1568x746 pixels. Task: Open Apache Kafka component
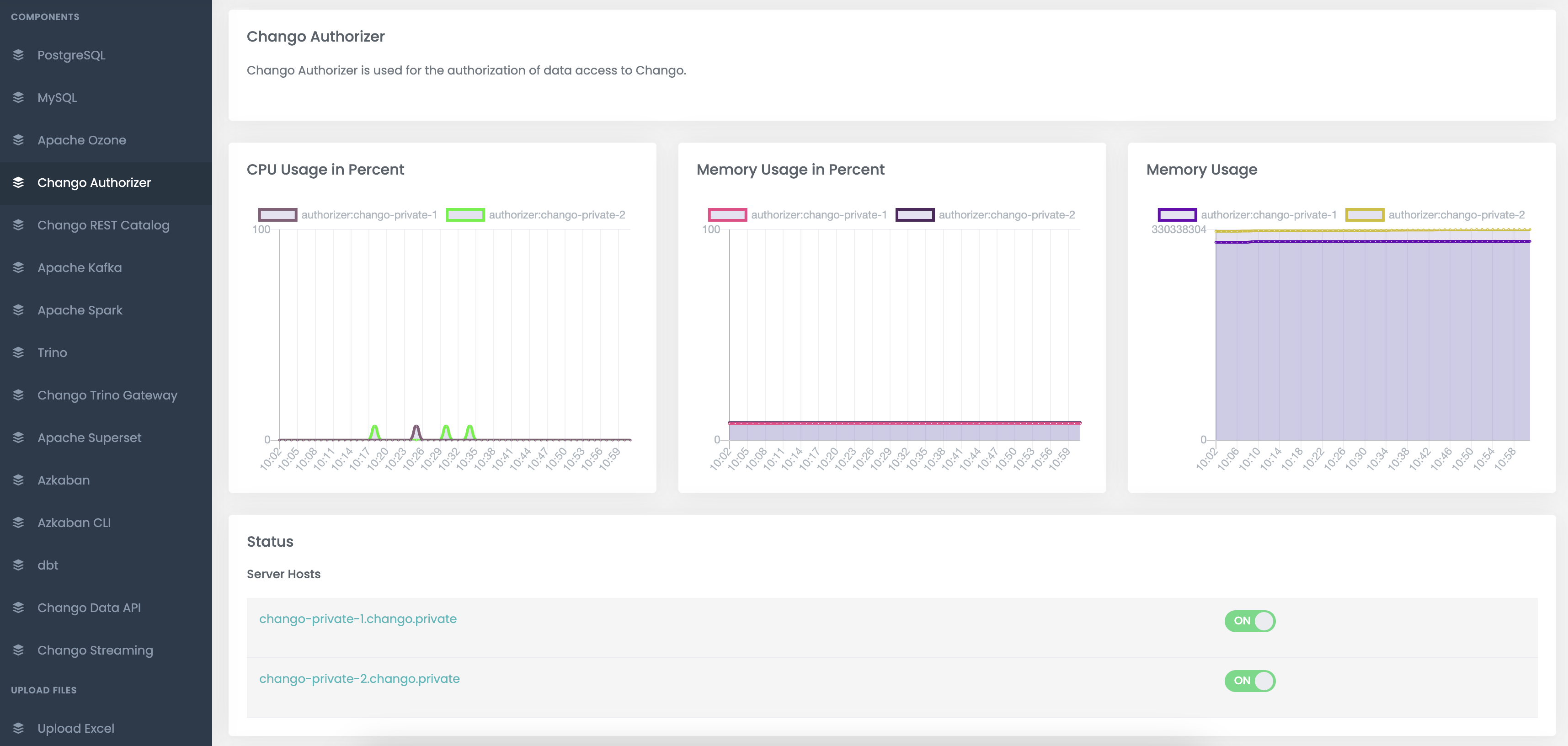tap(106, 268)
